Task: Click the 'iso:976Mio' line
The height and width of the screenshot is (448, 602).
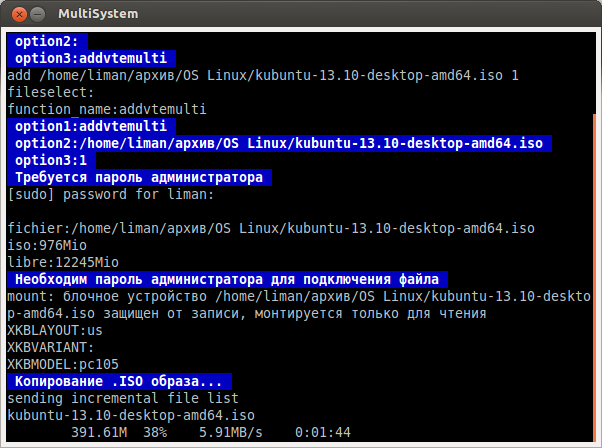Action: (47, 245)
